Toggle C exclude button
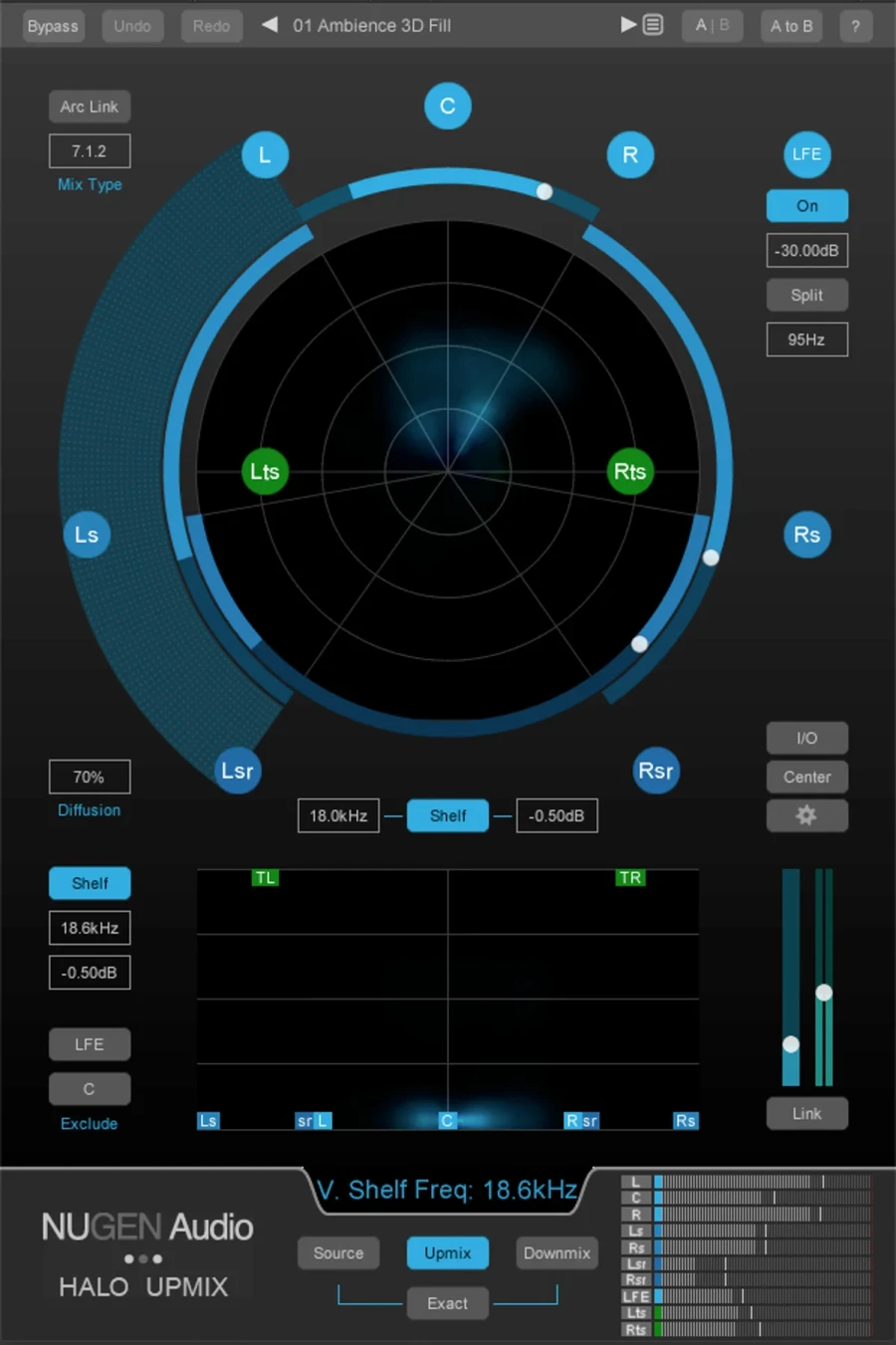The width and height of the screenshot is (896, 1345). [90, 1089]
